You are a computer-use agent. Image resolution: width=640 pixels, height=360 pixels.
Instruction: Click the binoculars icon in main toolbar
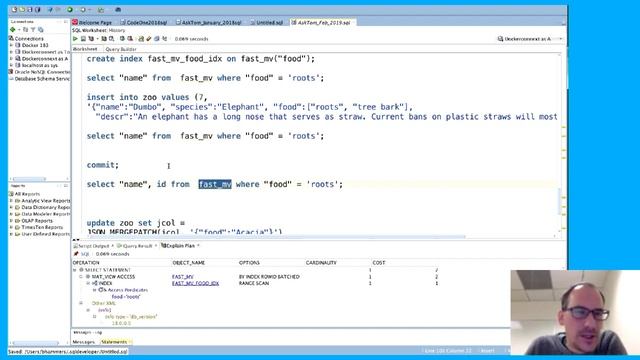click(118, 9)
